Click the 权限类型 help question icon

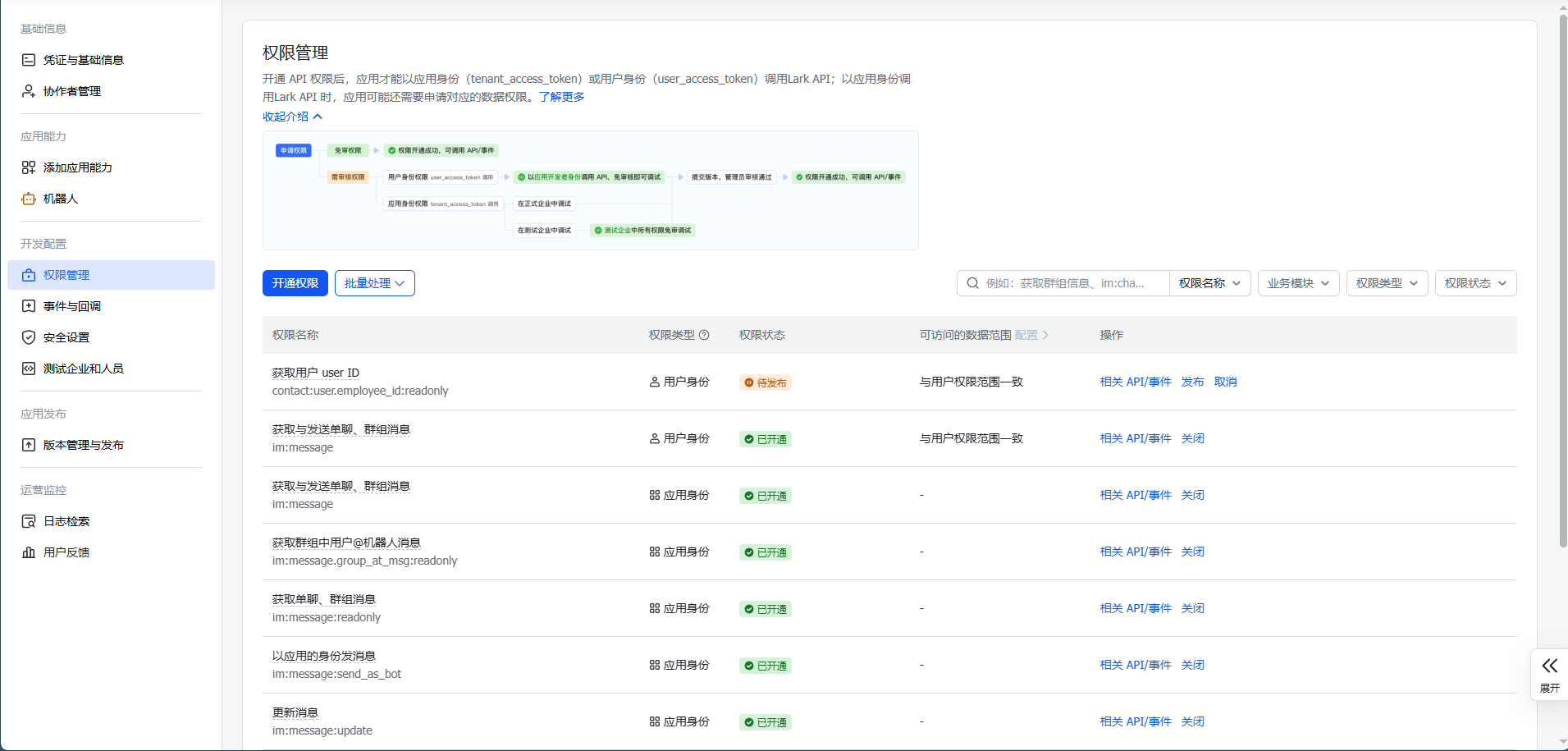(704, 335)
